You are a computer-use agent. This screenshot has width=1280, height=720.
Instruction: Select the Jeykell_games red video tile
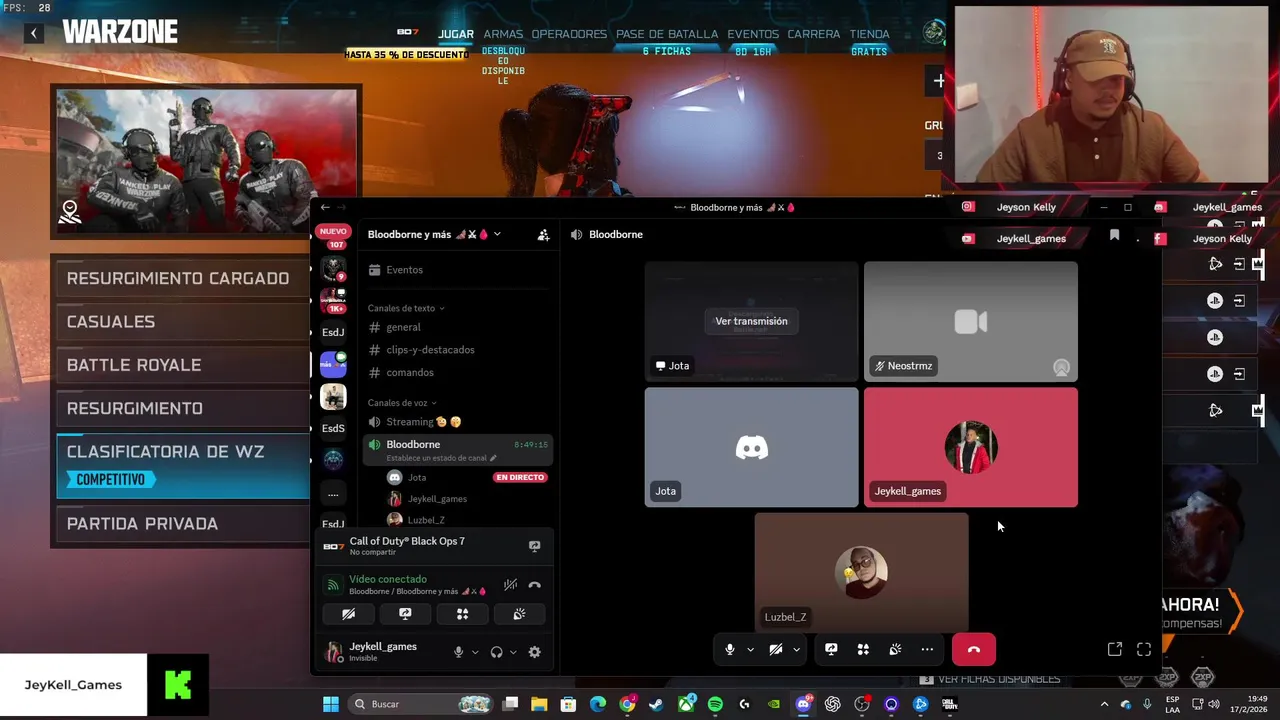pyautogui.click(x=970, y=447)
